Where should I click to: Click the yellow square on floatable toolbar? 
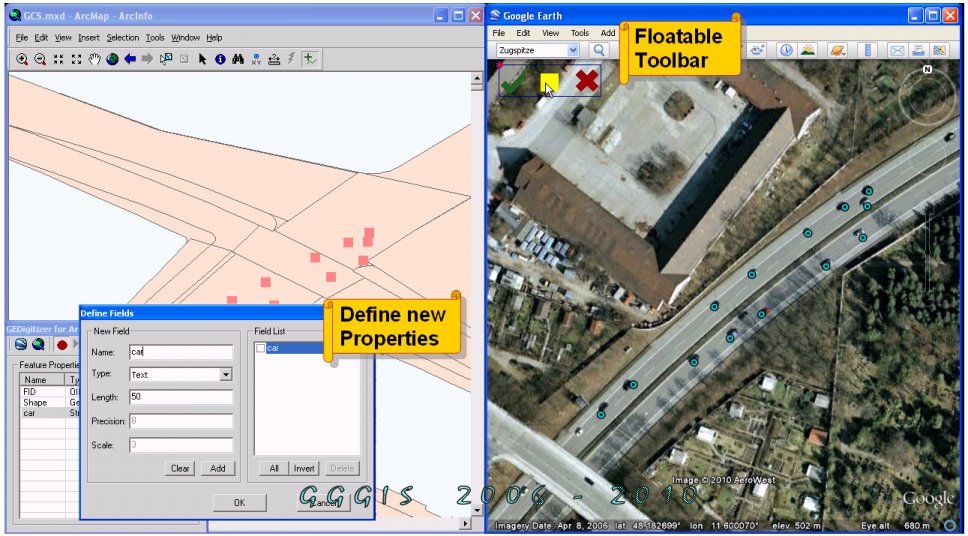[549, 82]
